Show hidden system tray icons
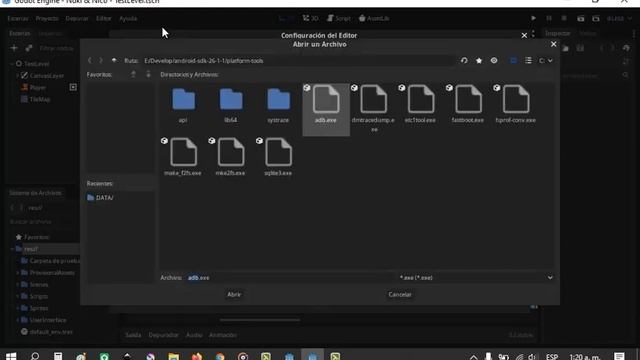Viewport: 640px width, 360px height. click(473, 356)
